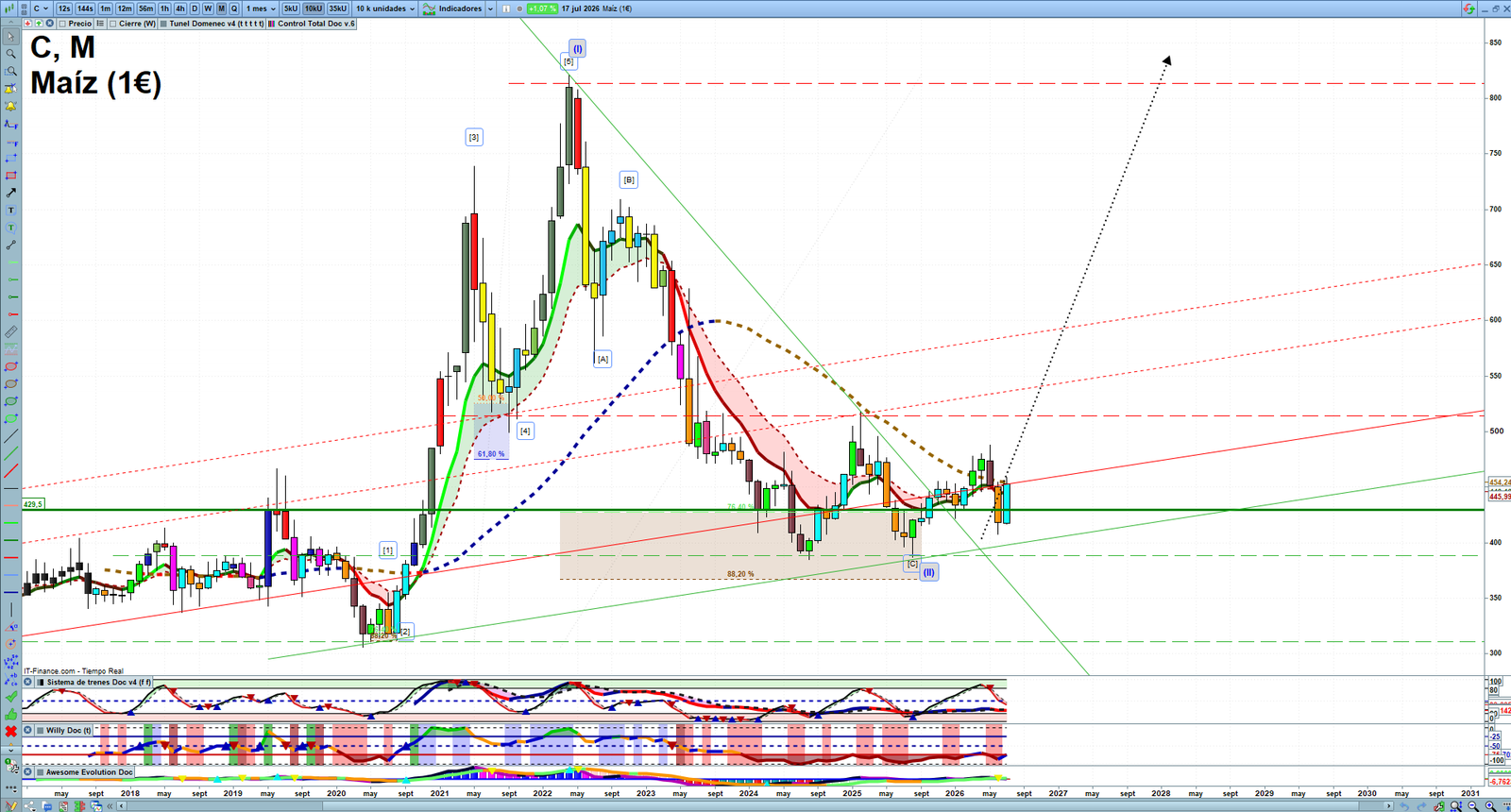Click the 429,5 price level label
1511x812 pixels.
tap(33, 504)
